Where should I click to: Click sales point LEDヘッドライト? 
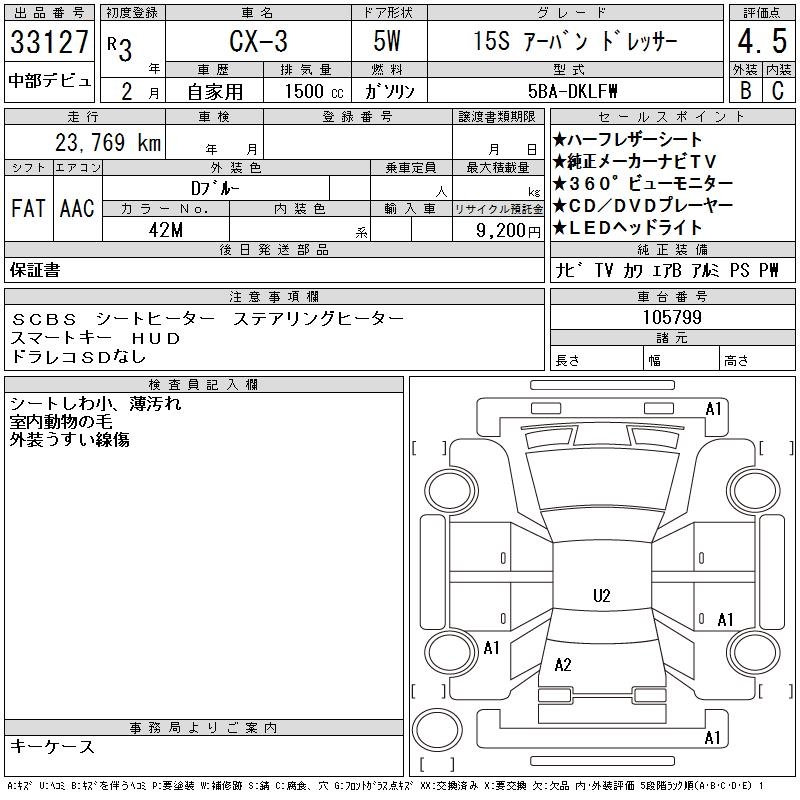tap(627, 228)
